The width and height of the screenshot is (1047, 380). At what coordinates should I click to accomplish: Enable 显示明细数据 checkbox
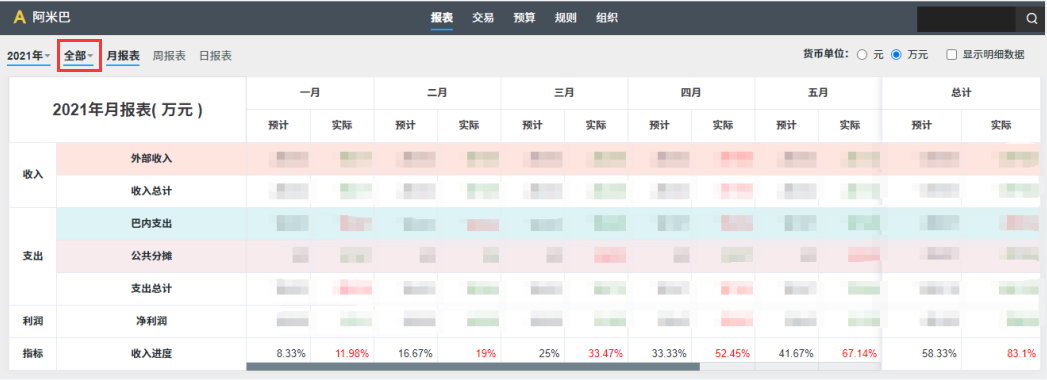(952, 55)
